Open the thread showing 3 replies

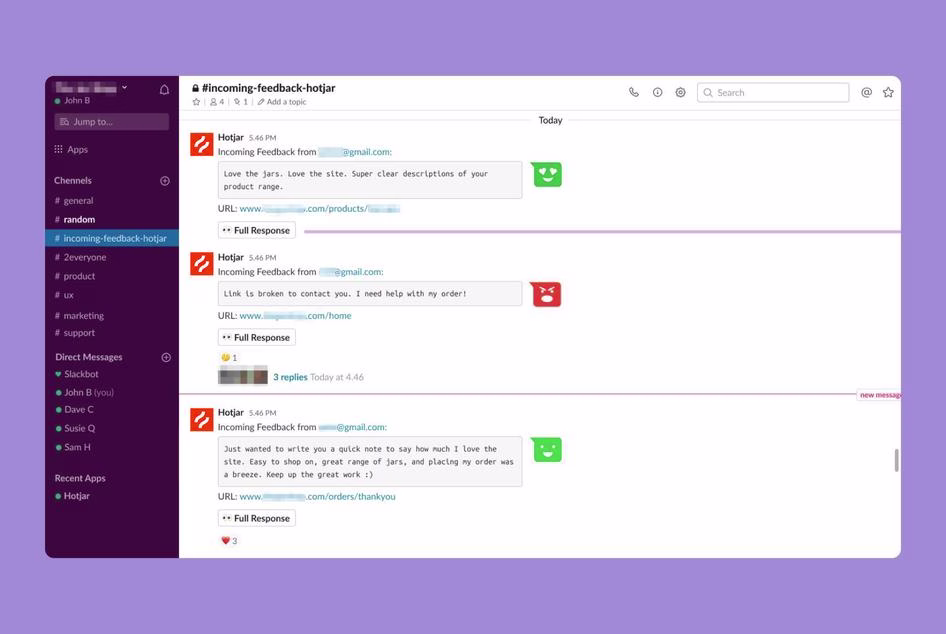point(288,376)
